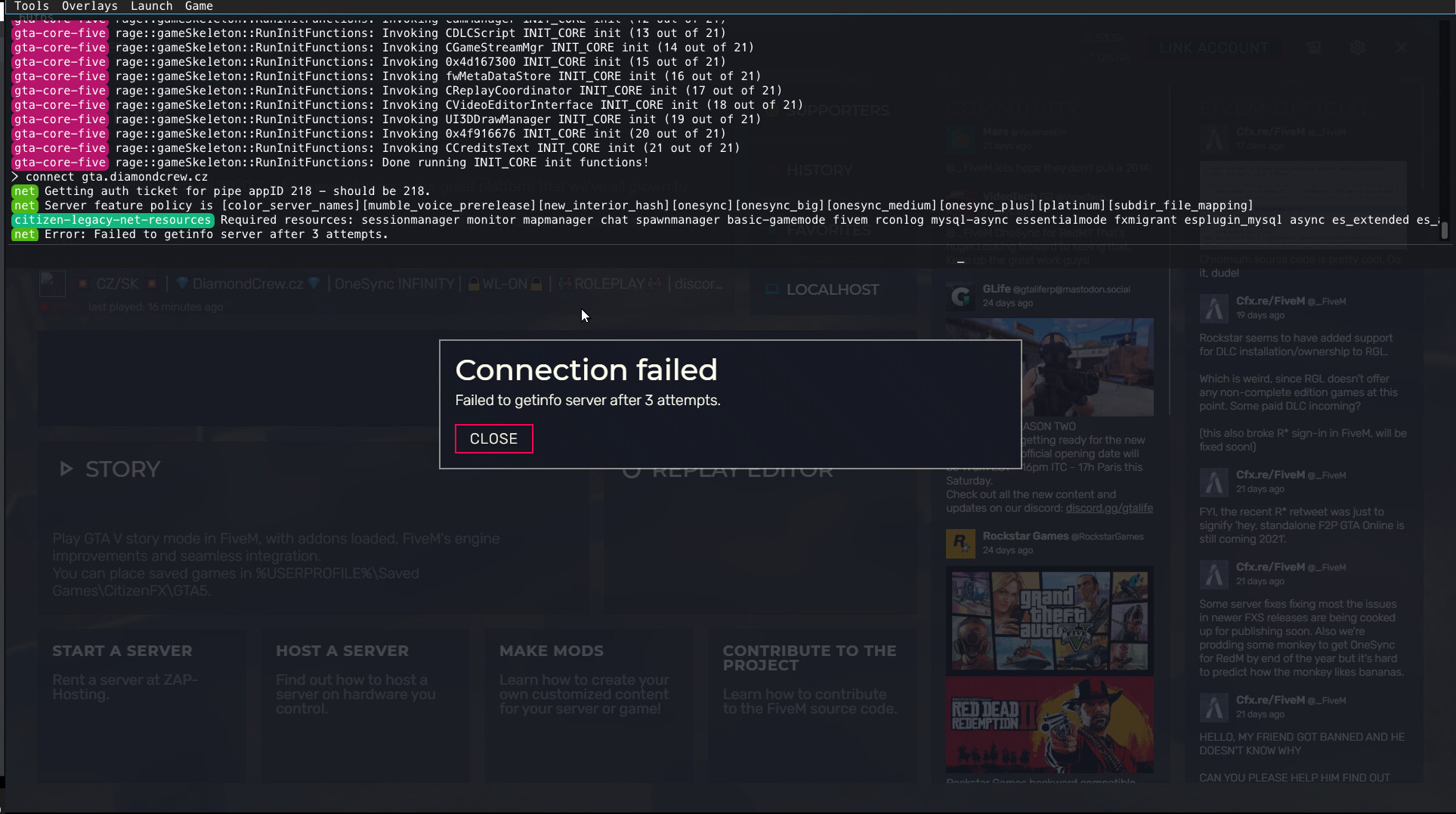Click Cfx.re/FiveM avatar dated 19 days ago
The image size is (1456, 814).
coord(1213,308)
